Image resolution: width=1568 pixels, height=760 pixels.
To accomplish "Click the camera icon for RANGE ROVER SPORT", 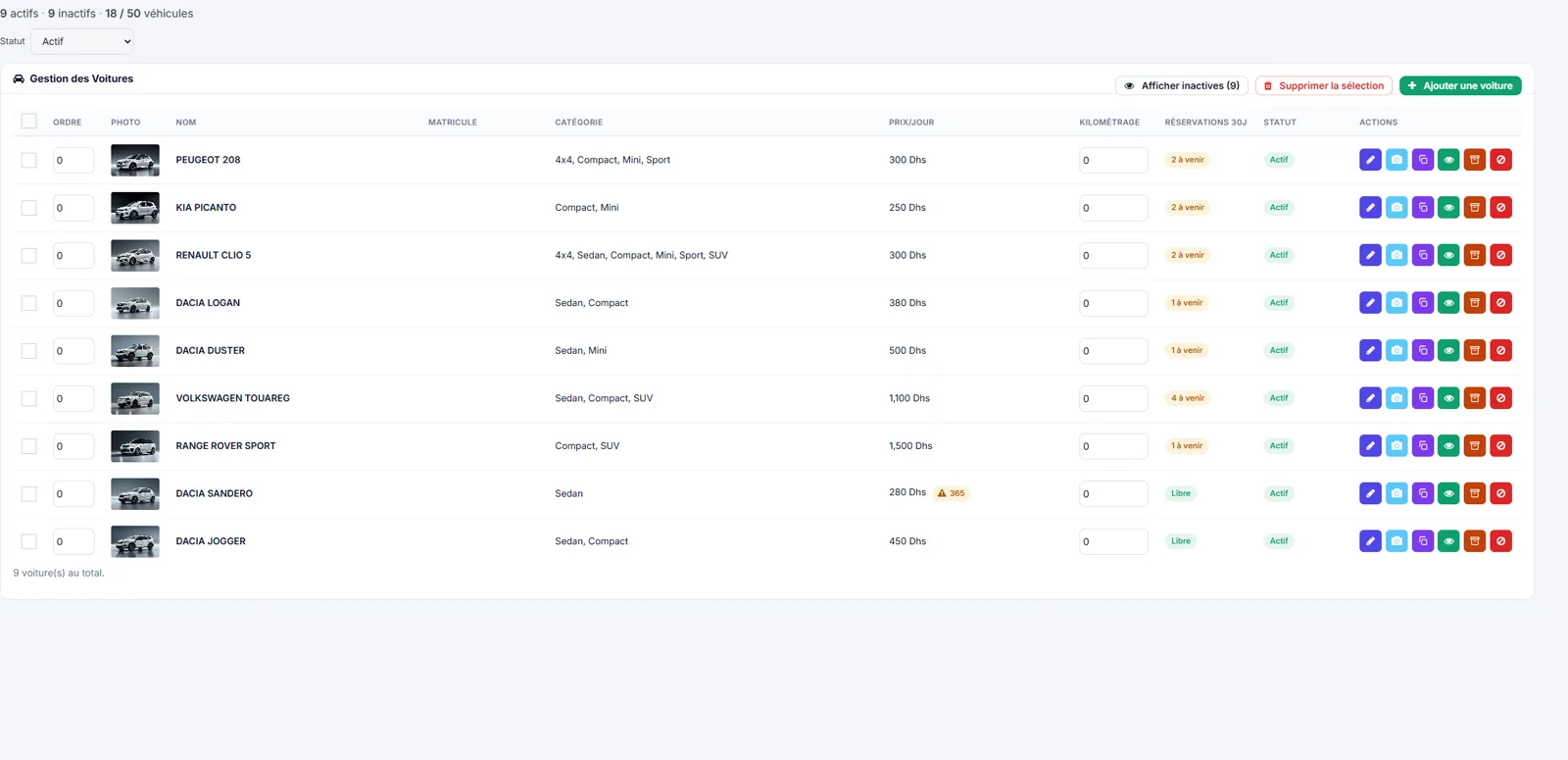I will coord(1396,446).
